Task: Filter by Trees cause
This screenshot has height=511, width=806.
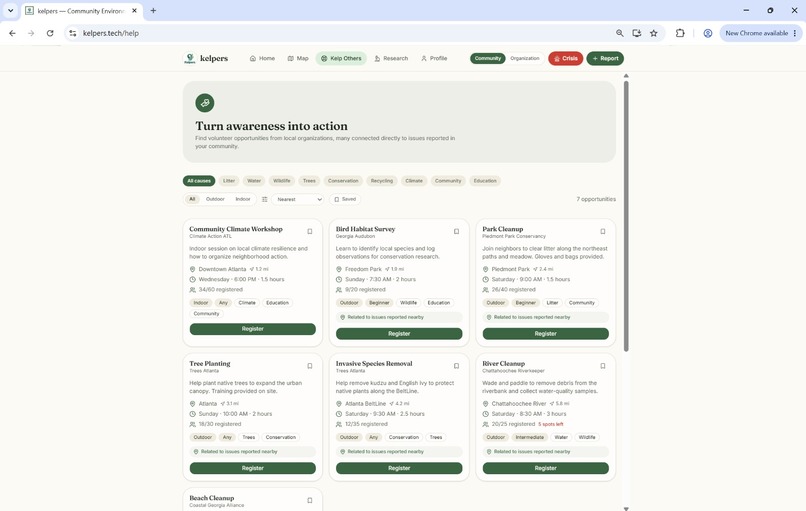Action: coord(309,181)
